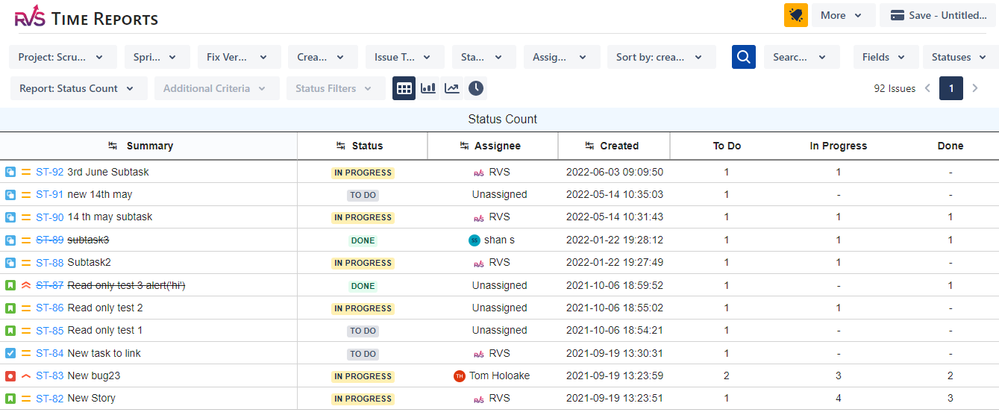
Task: Open issue link ST-92
Action: tap(50, 172)
